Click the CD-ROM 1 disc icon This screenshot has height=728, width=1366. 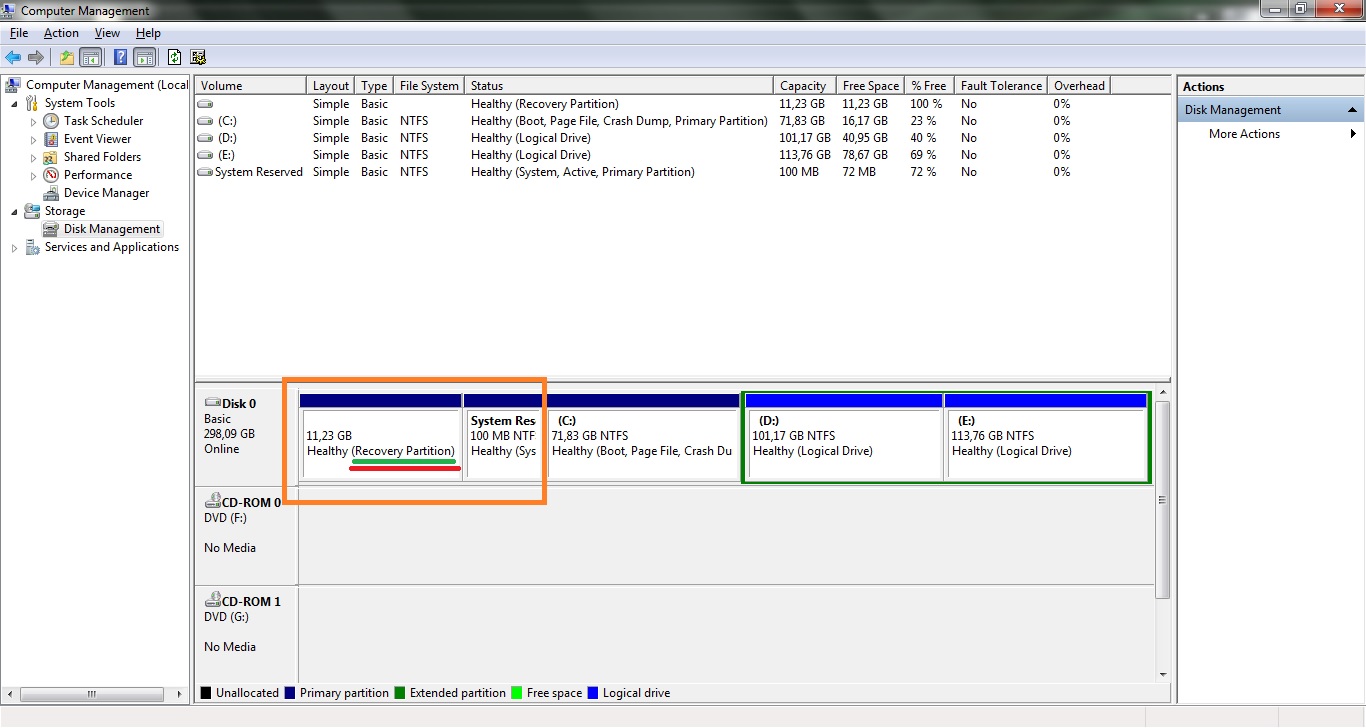213,601
